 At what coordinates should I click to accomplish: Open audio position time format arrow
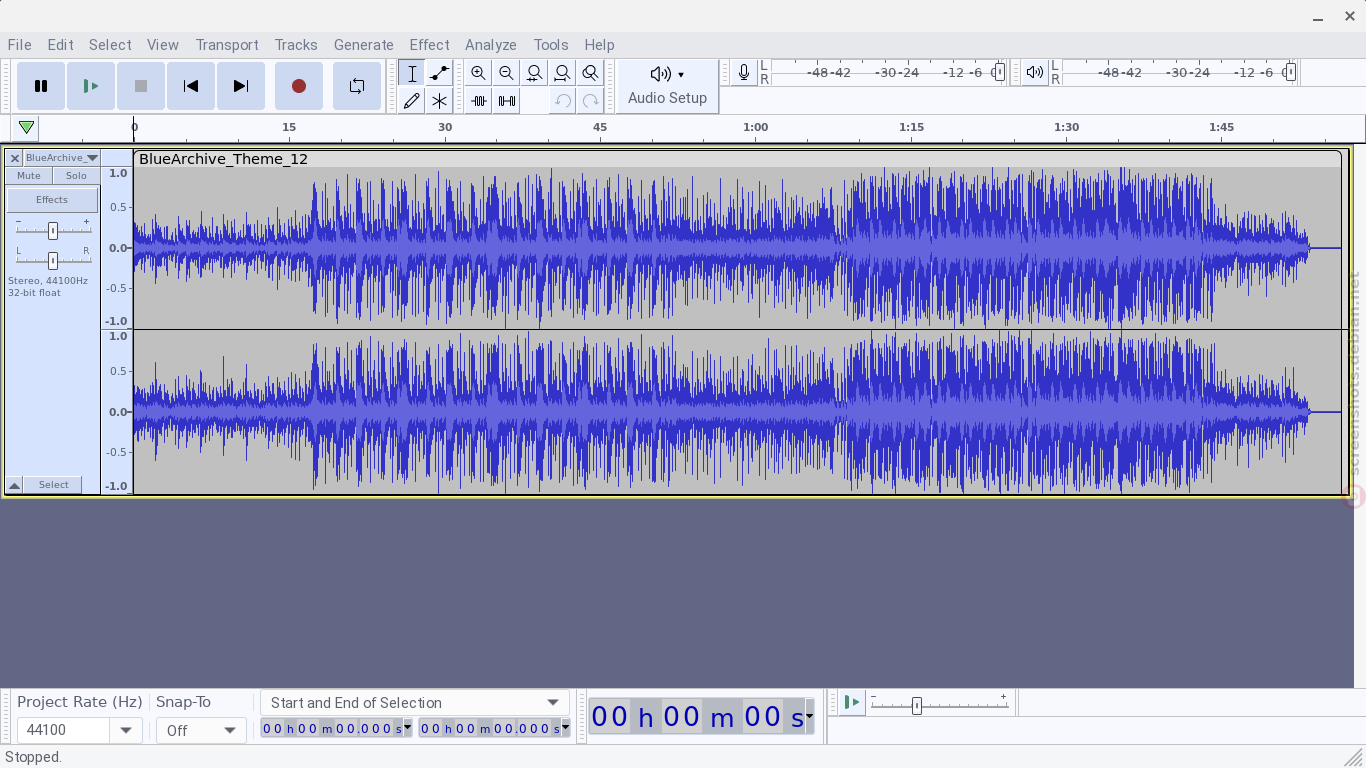(x=809, y=717)
